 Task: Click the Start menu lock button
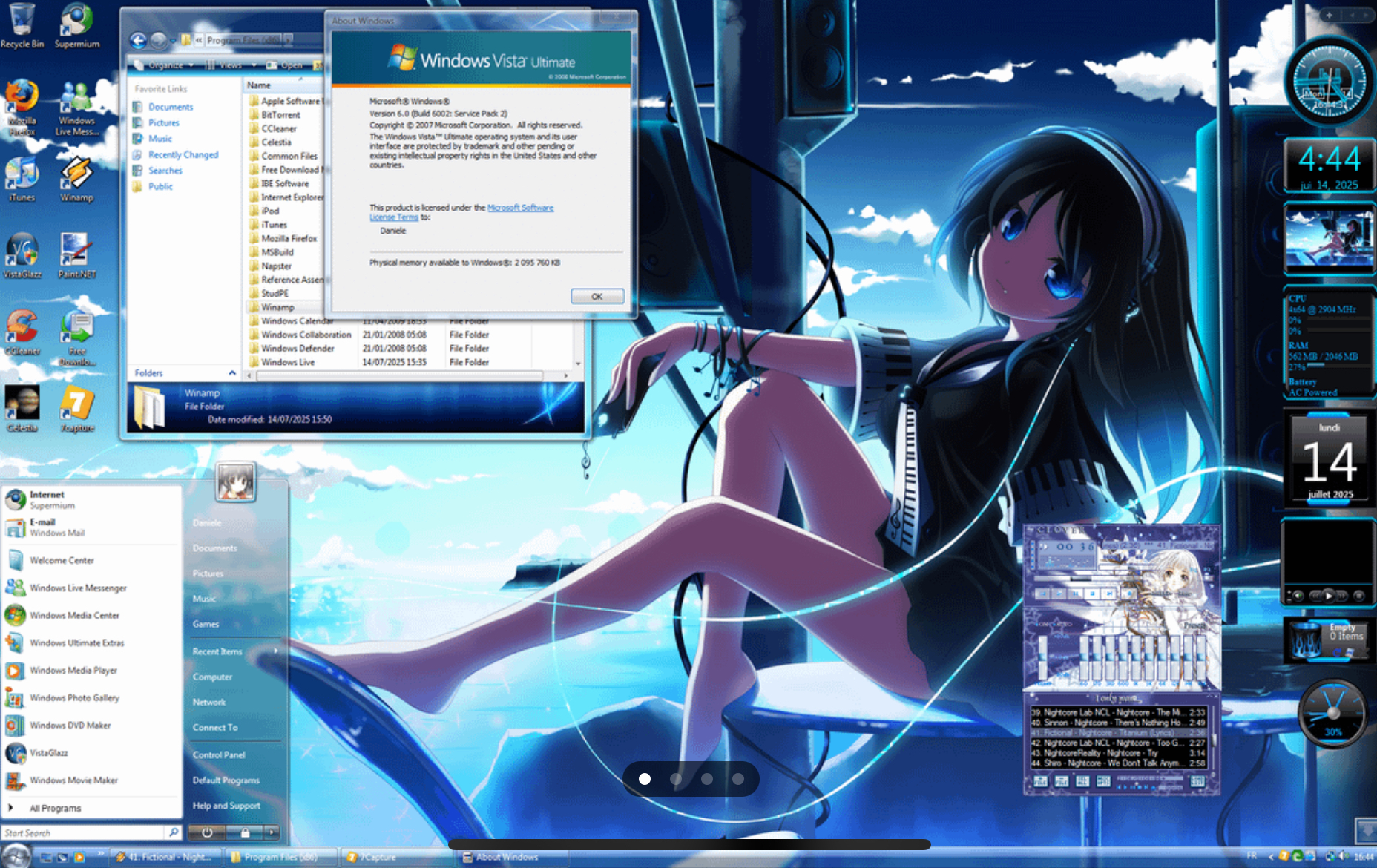pyautogui.click(x=246, y=832)
